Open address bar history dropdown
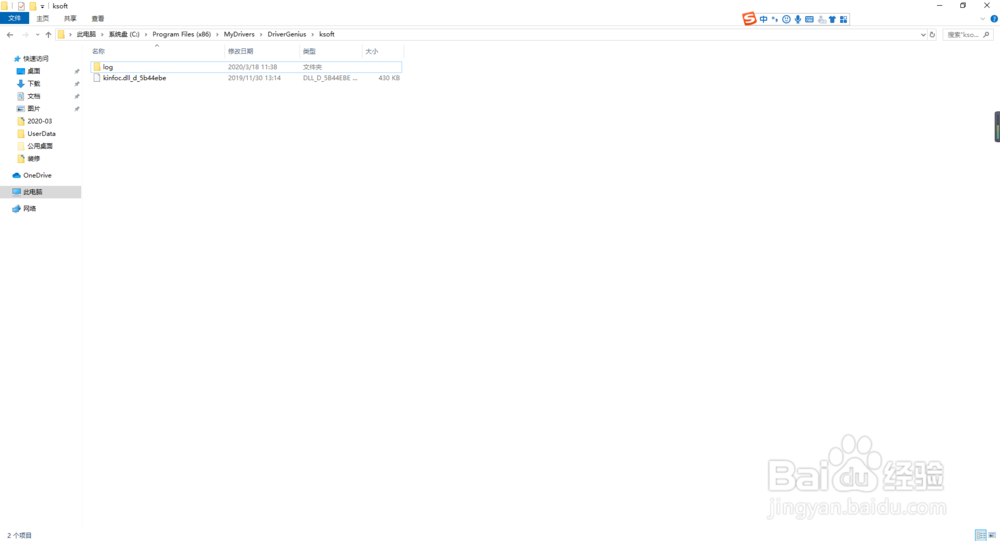Viewport: 1000px width, 541px height. coord(923,34)
